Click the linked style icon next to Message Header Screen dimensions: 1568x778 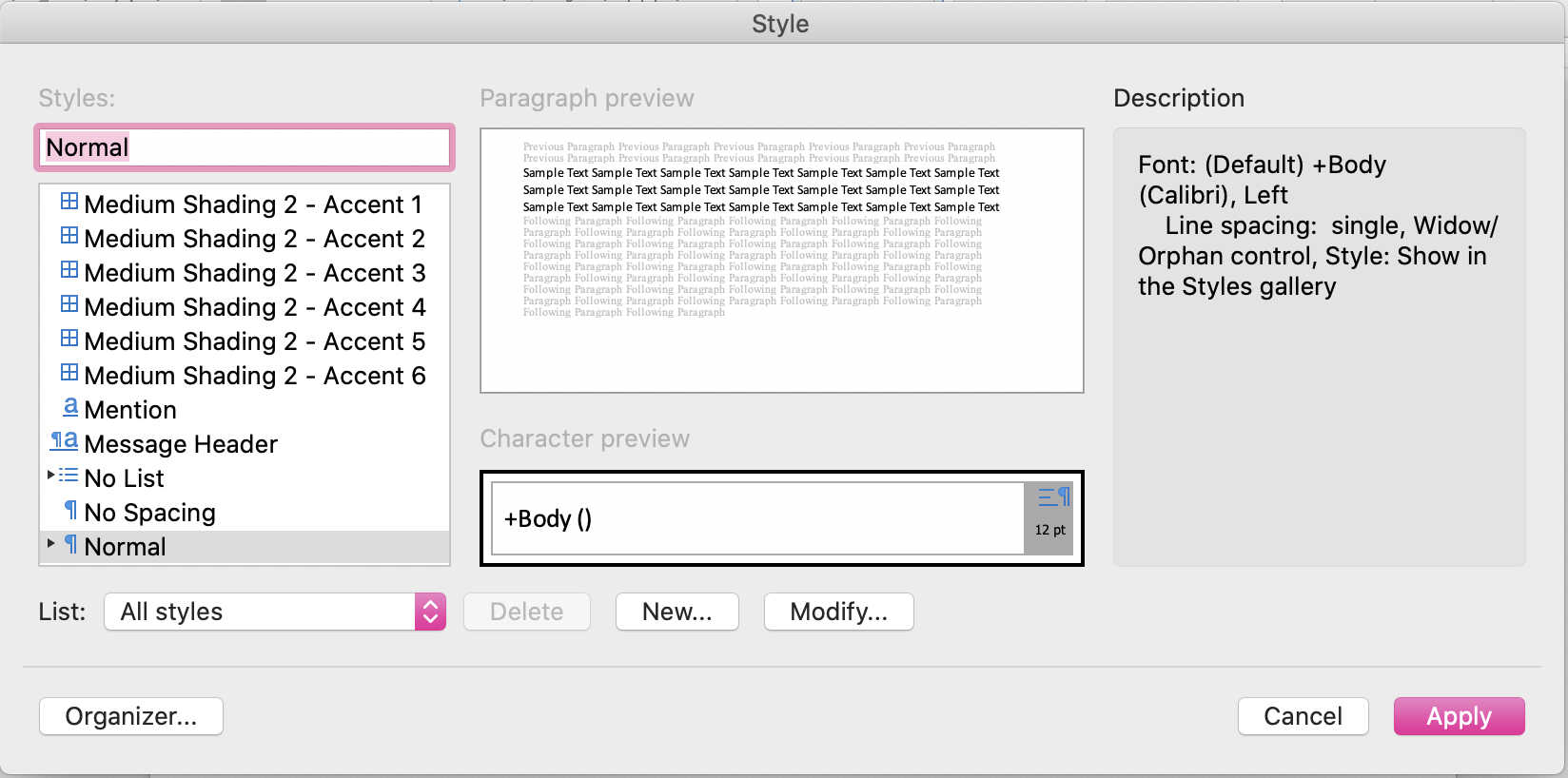[x=64, y=441]
